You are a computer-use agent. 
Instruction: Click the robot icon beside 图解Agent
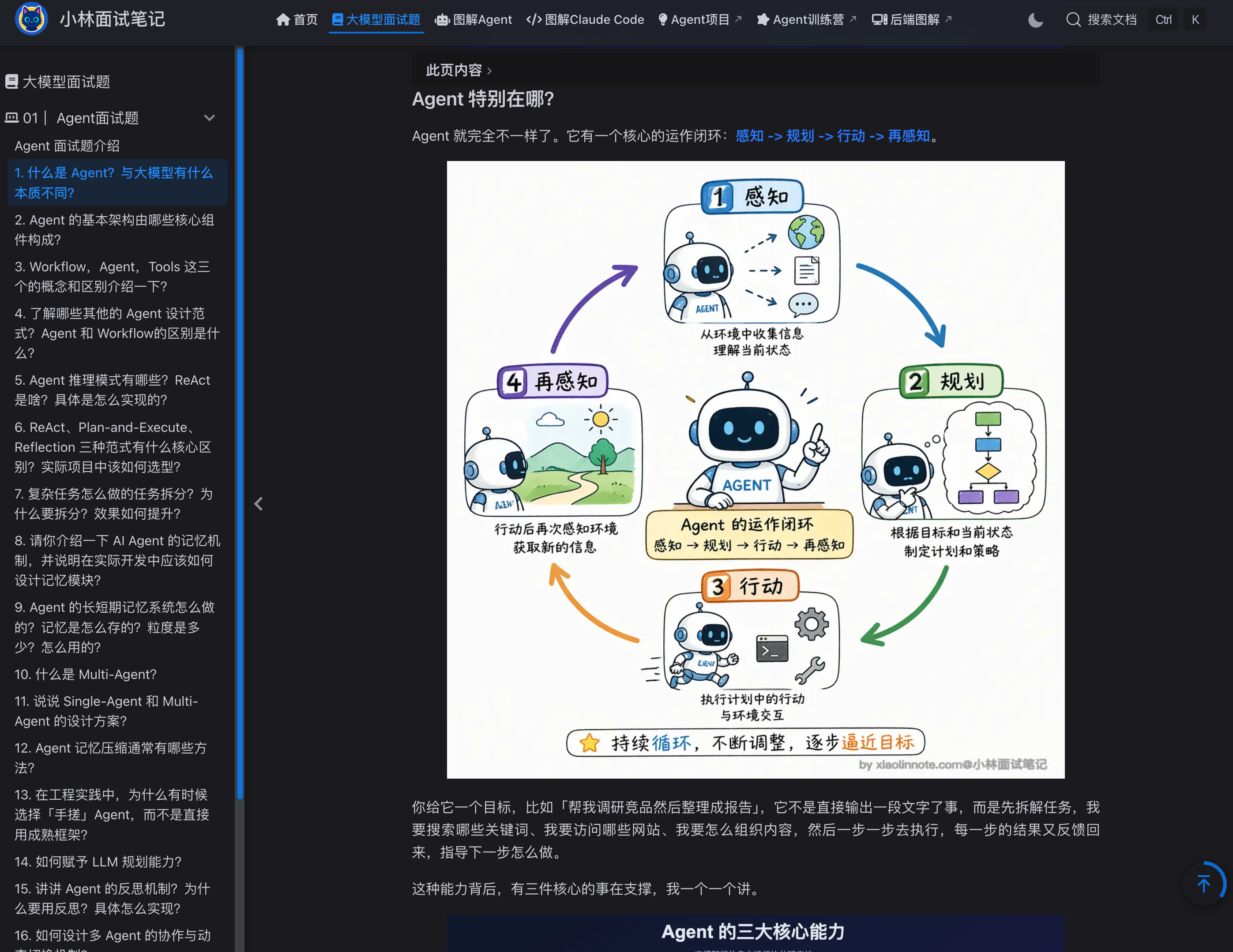442,20
